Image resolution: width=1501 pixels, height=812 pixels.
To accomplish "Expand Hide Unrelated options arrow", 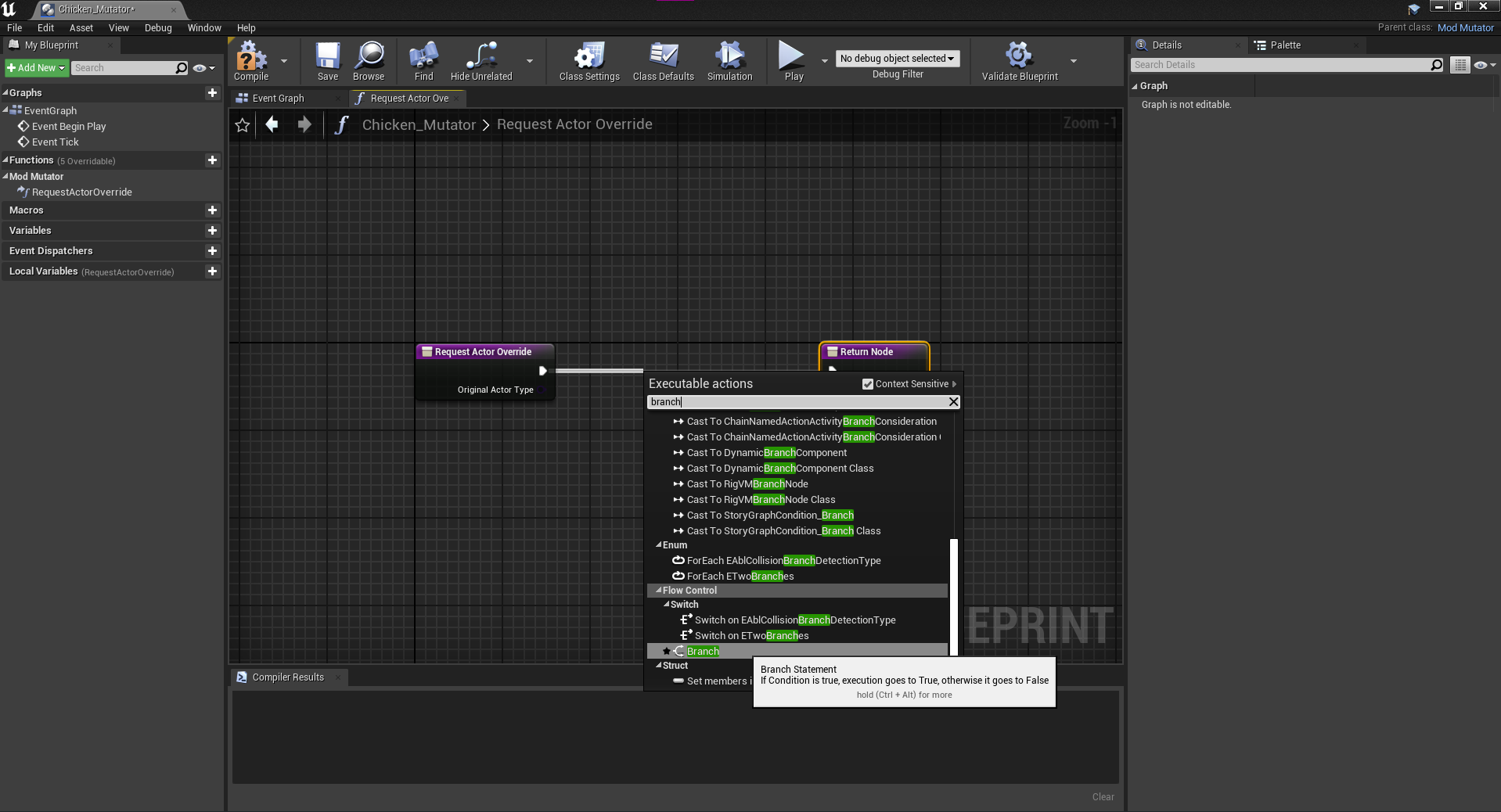I will tap(530, 61).
